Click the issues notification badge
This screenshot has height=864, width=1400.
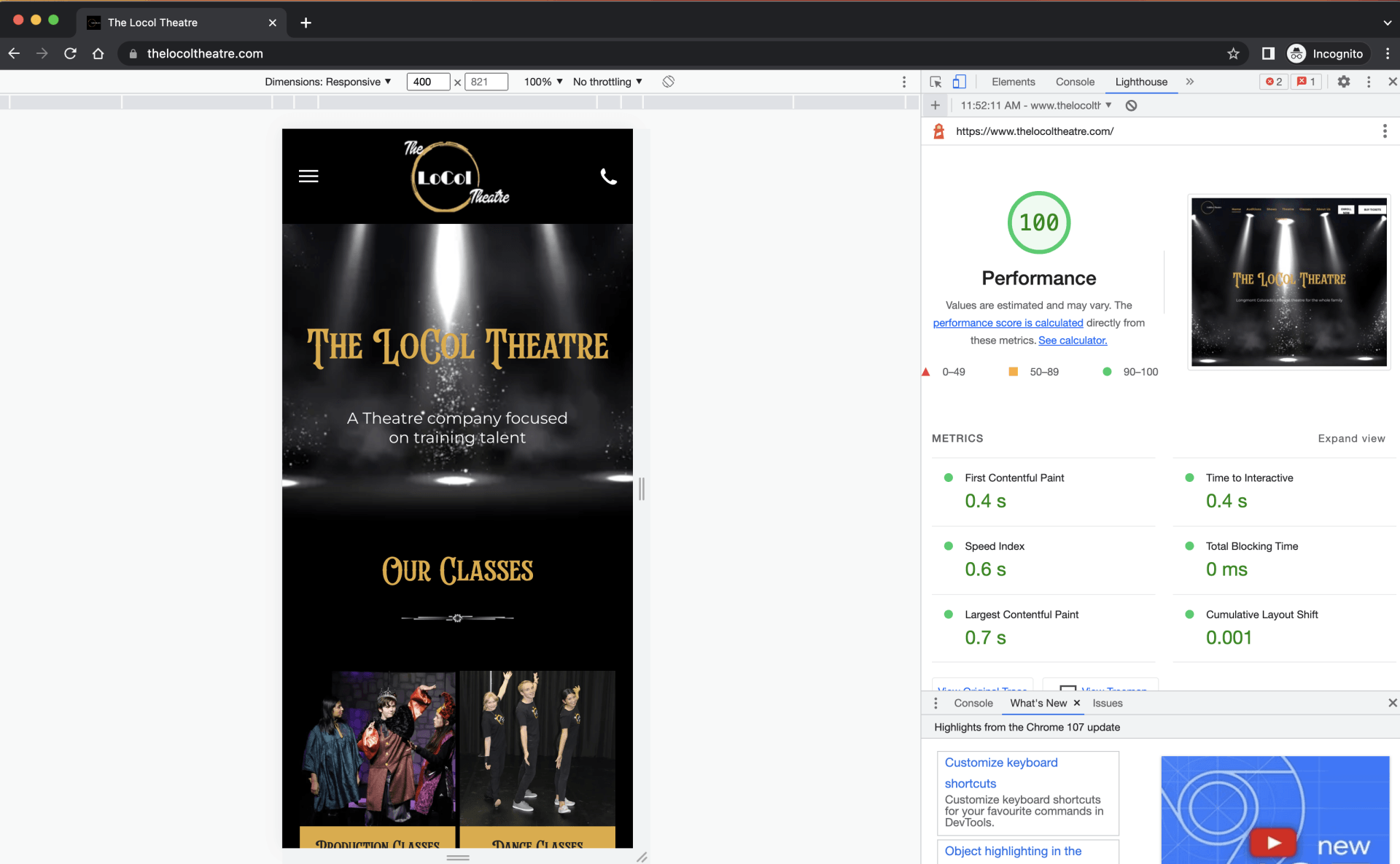click(1306, 81)
